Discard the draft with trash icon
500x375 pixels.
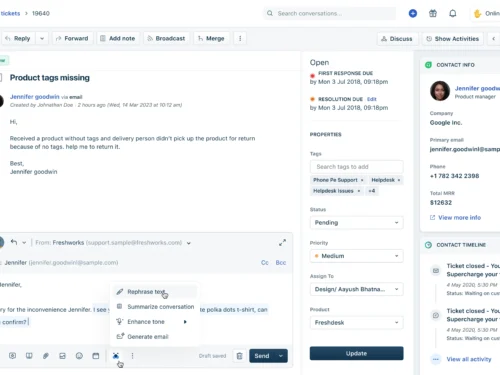(x=239, y=356)
